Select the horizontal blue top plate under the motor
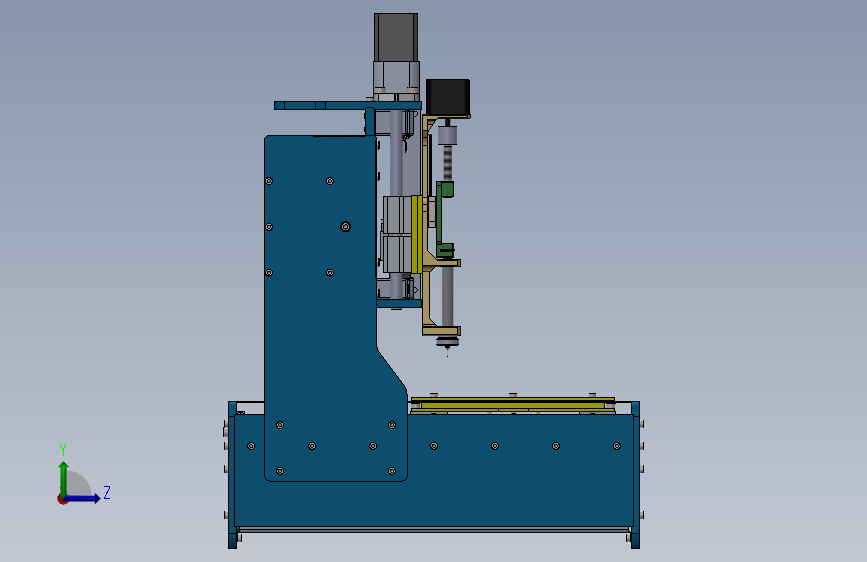The height and width of the screenshot is (562, 867). (x=348, y=105)
